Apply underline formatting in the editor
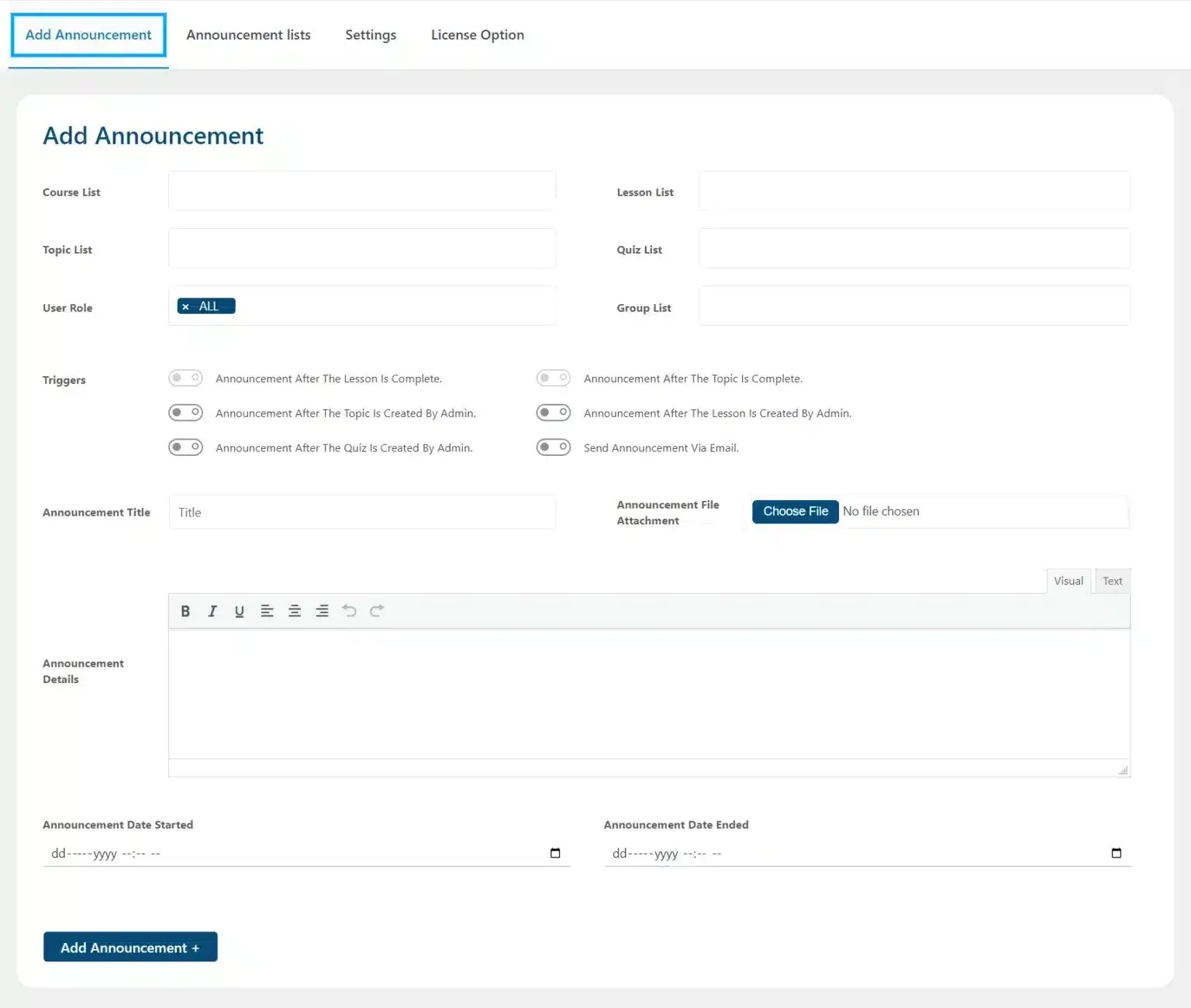Viewport: 1191px width, 1008px height. (x=240, y=611)
